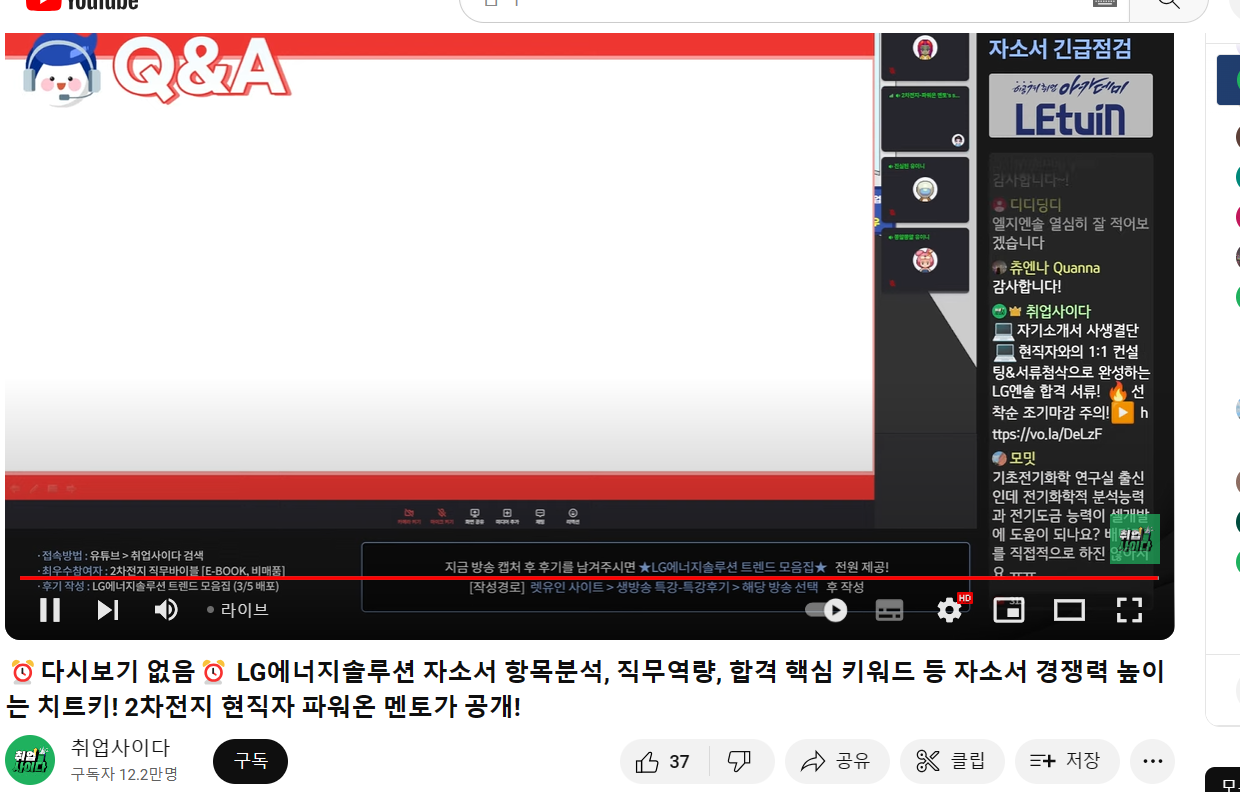
Task: Open the player settings gear
Action: pos(949,610)
